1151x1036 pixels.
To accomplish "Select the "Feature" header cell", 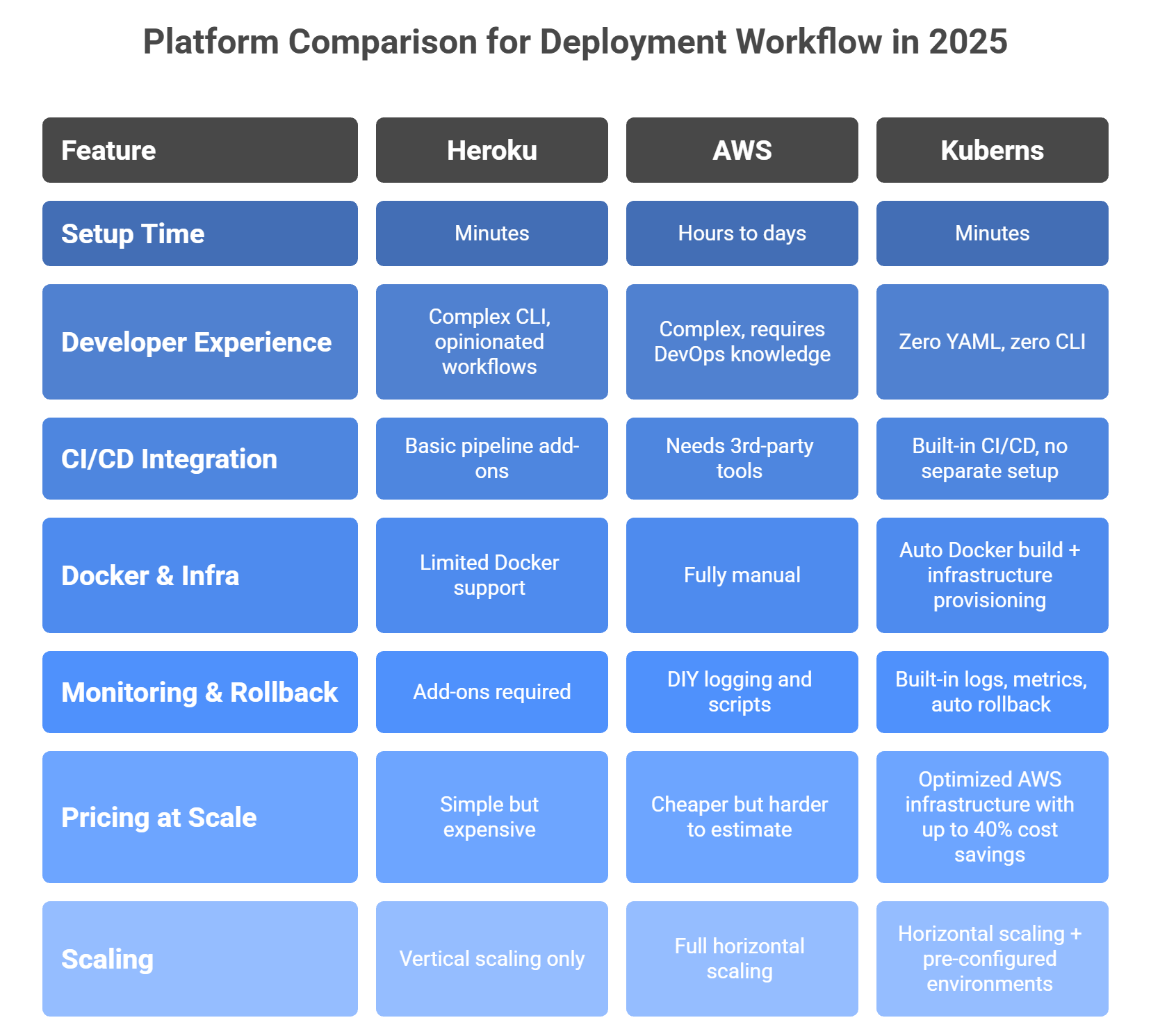I will [x=200, y=150].
